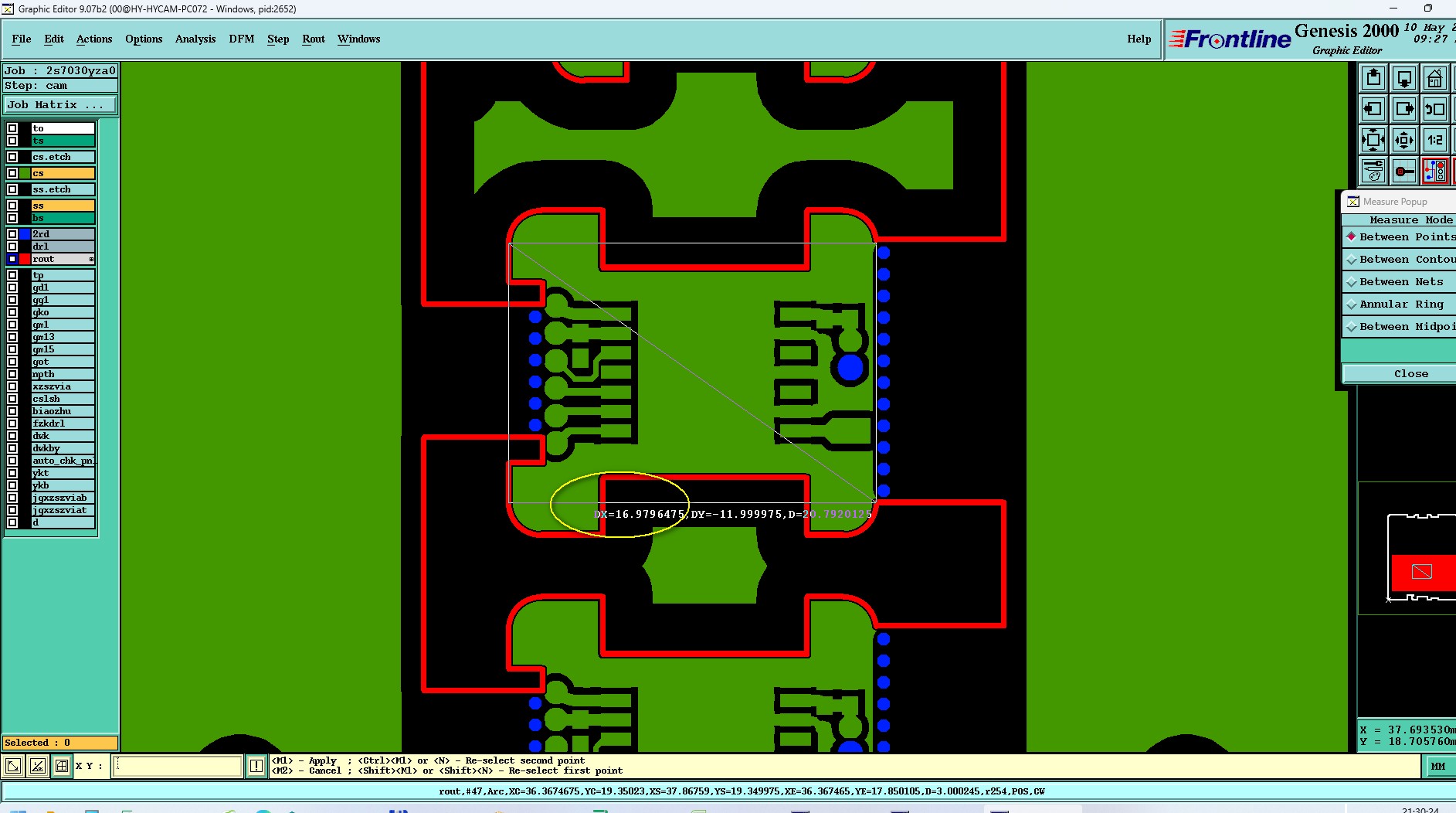This screenshot has height=813, width=1456.
Task: Select 'Between Midpoints' measure mode
Action: tap(1399, 326)
